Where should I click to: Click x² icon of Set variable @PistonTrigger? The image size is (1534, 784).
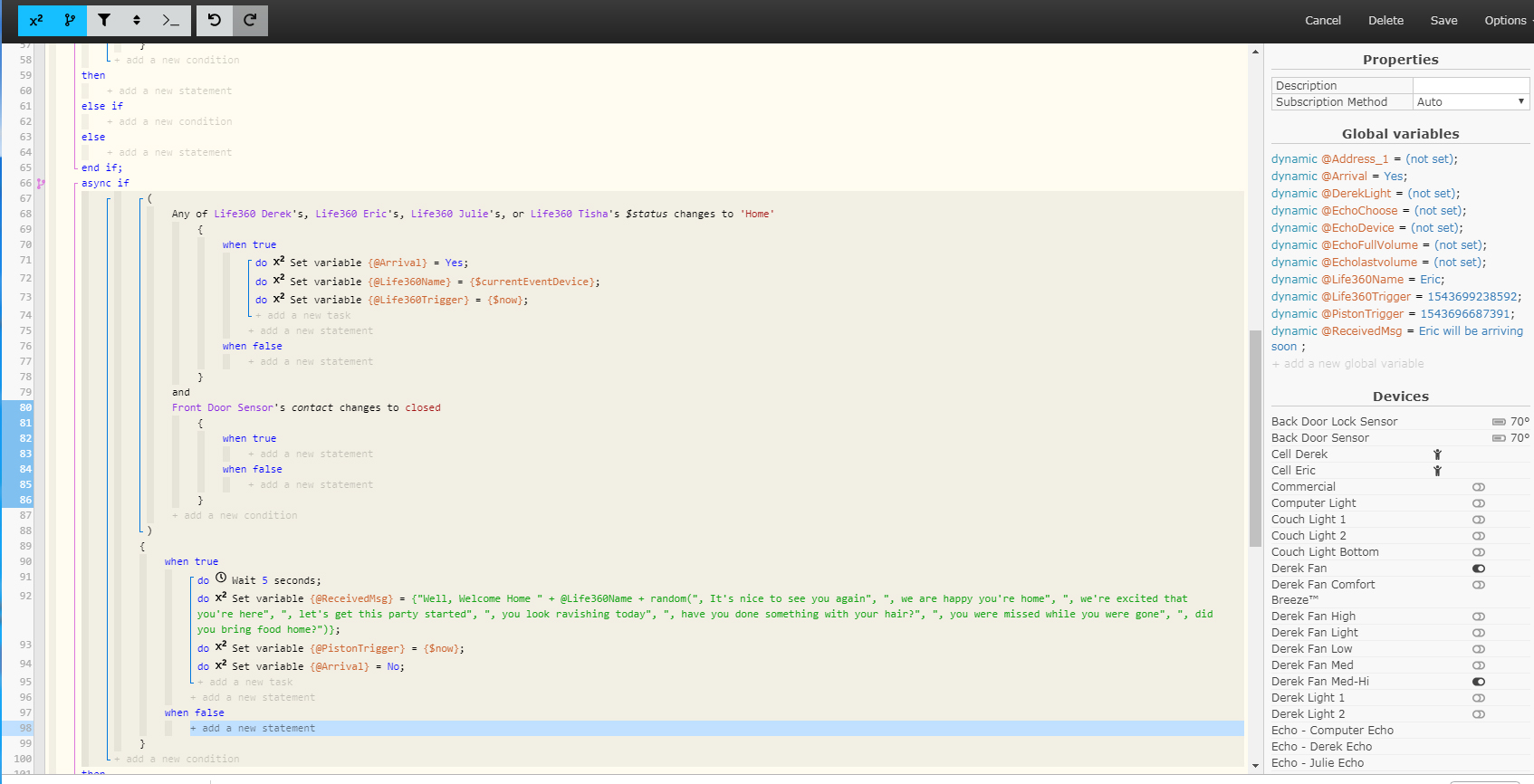pos(221,646)
